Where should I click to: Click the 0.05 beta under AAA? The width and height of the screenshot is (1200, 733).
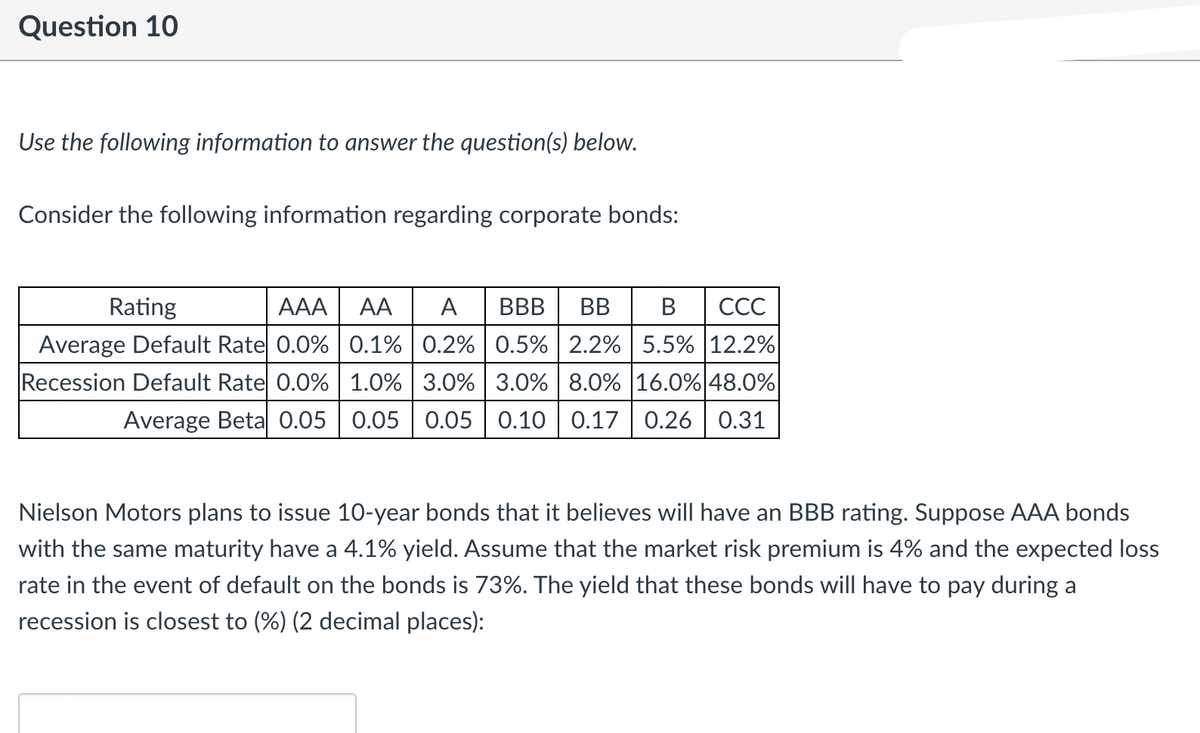point(304,420)
